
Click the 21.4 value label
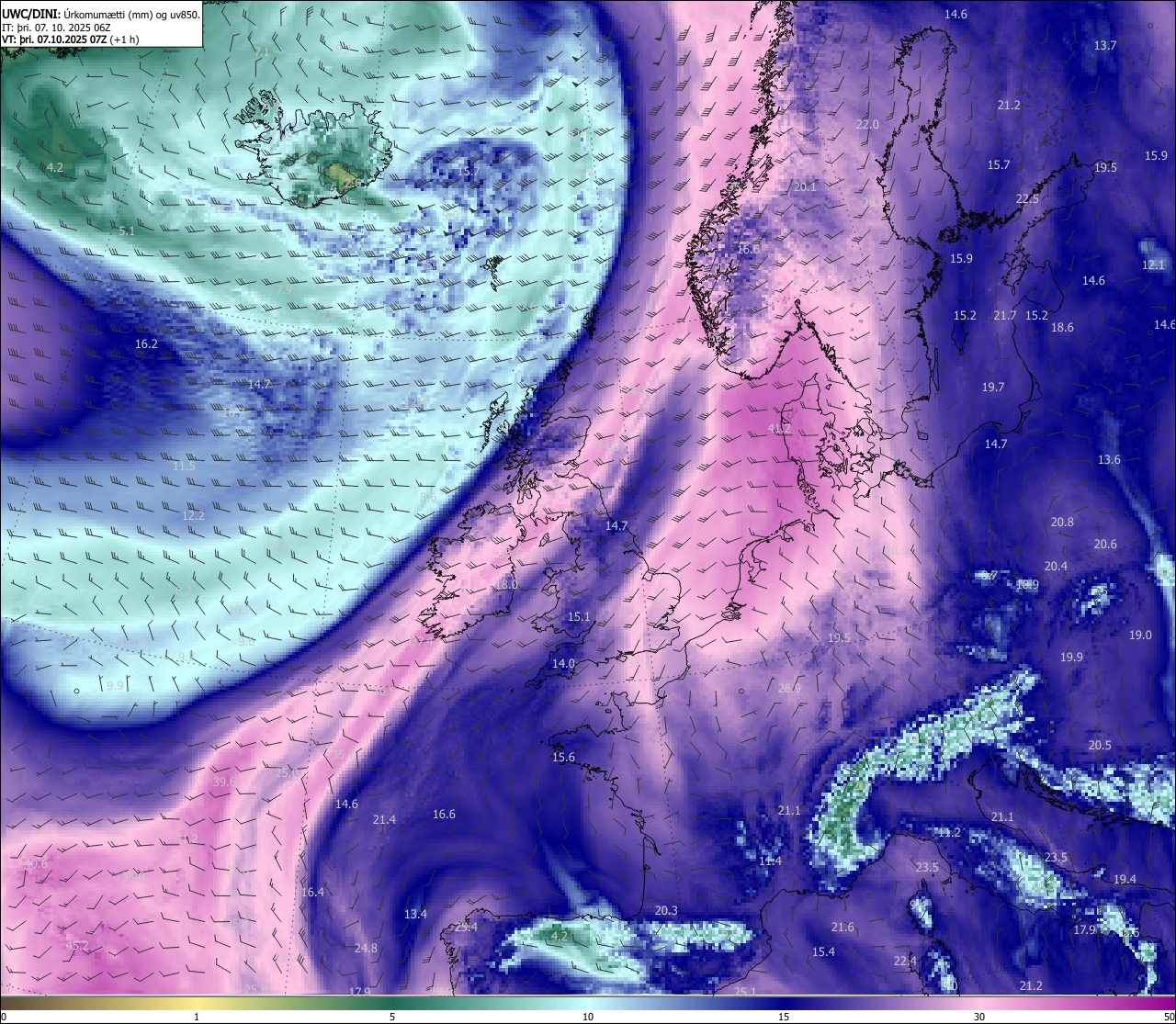[x=384, y=819]
